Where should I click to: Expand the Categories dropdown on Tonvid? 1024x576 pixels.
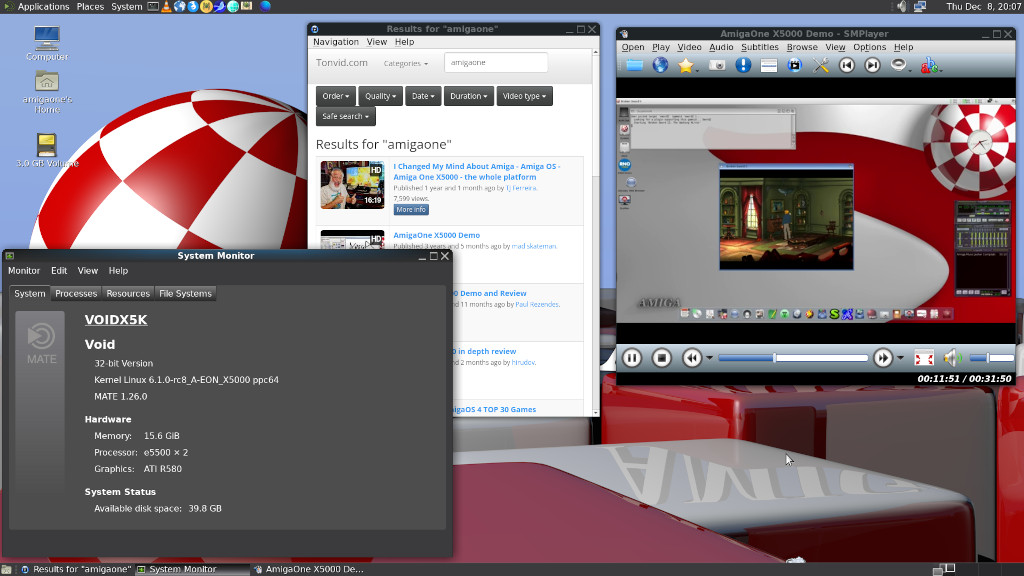(x=406, y=63)
